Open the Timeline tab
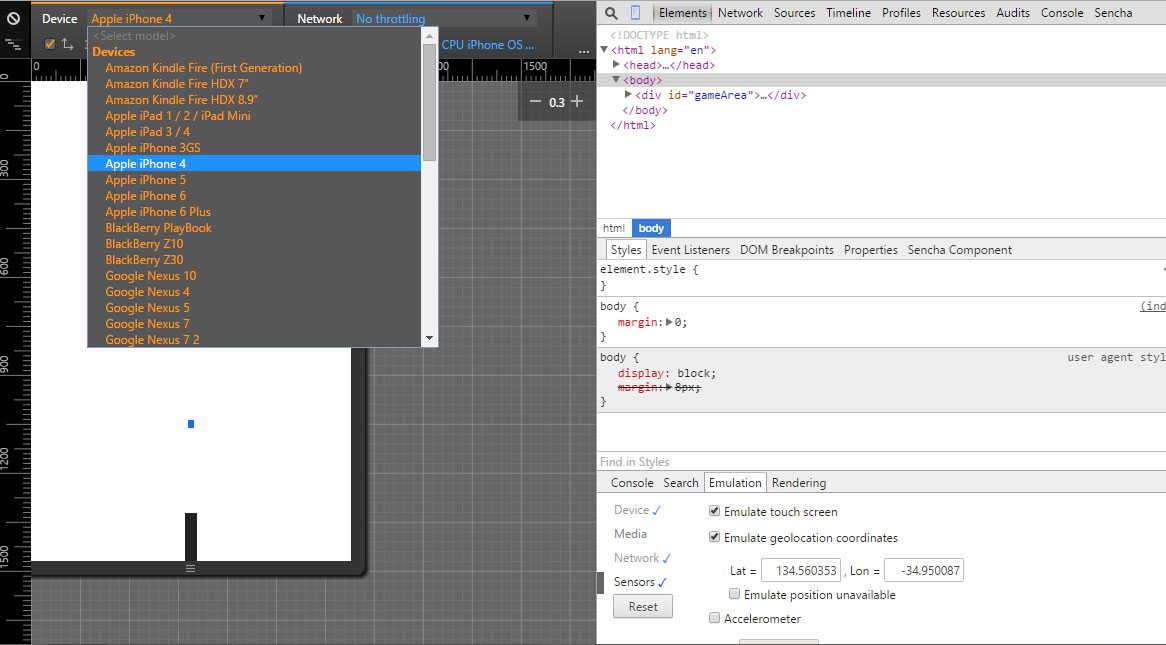The image size is (1166, 645). point(848,13)
